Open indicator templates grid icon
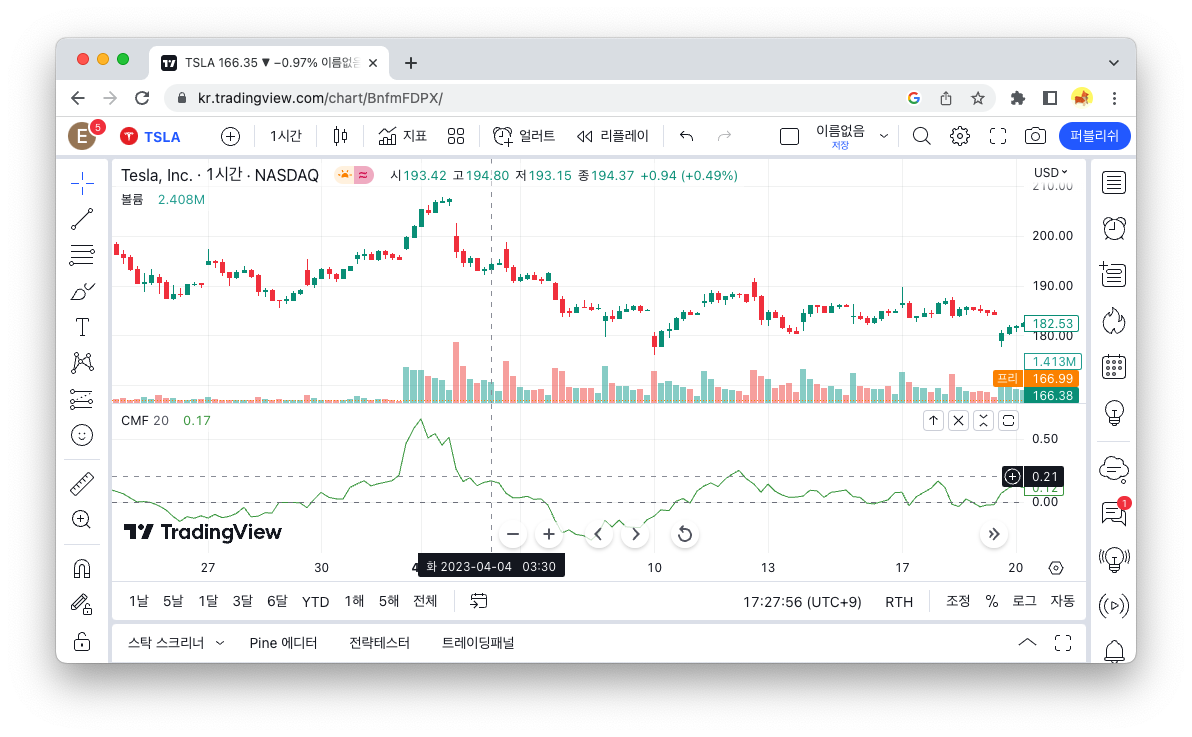 [455, 136]
